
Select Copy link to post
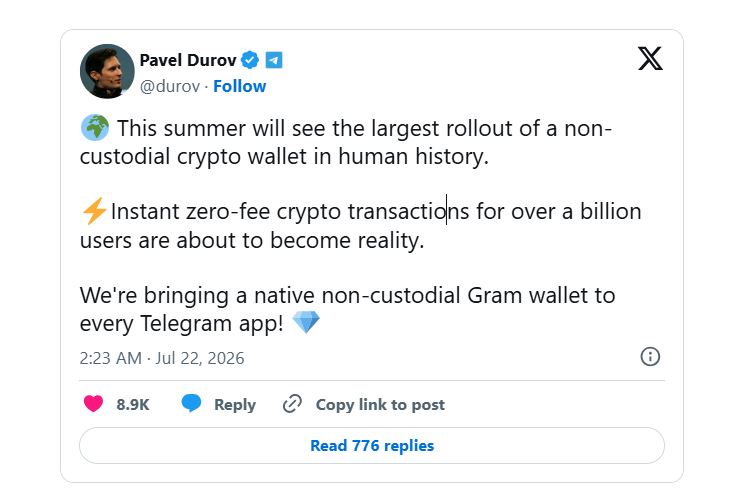380,404
